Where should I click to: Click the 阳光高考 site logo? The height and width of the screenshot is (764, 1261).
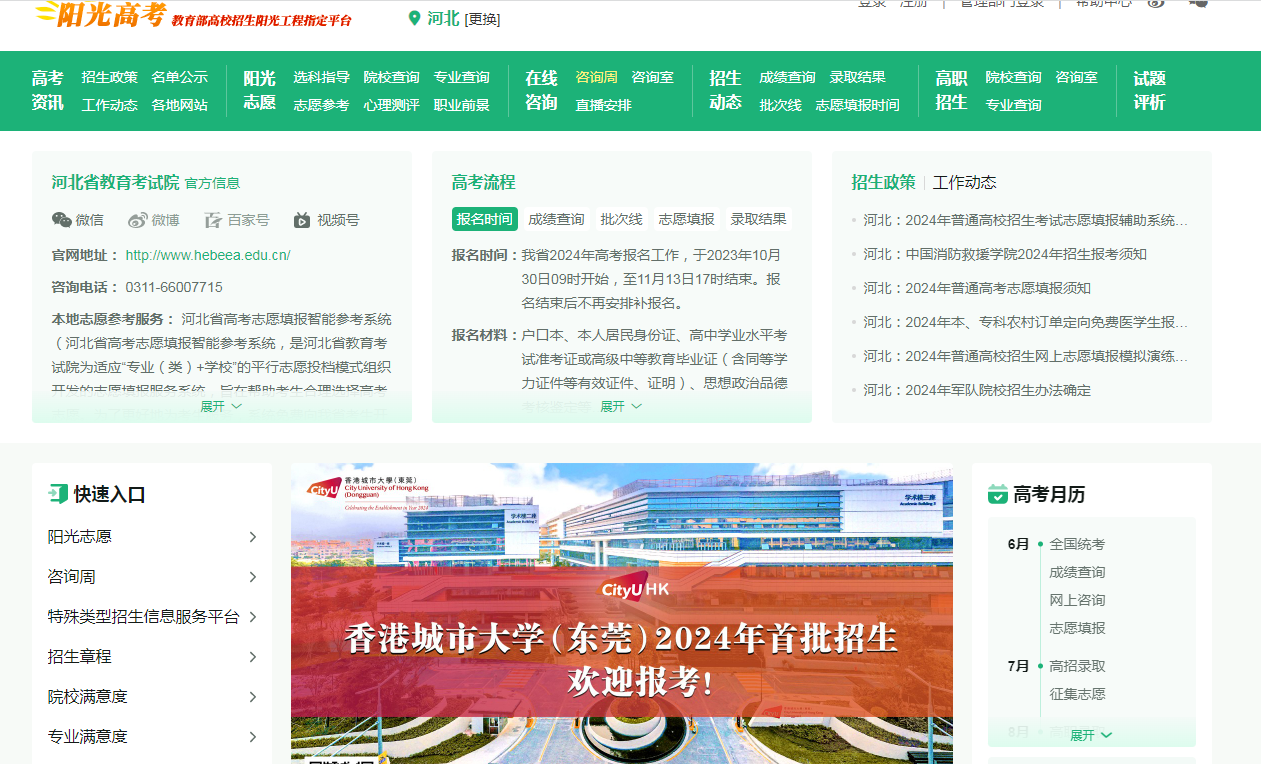point(100,15)
